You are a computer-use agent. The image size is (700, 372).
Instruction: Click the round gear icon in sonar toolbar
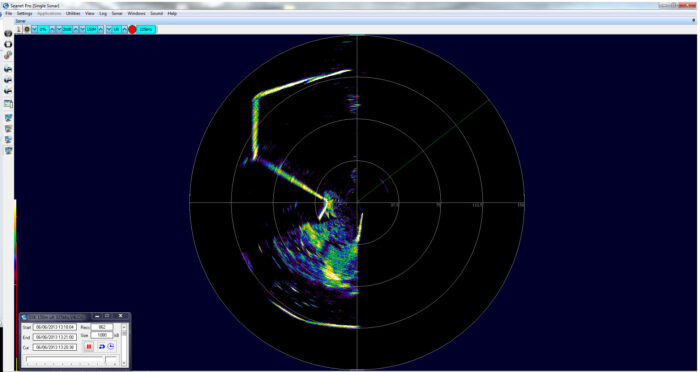27,29
